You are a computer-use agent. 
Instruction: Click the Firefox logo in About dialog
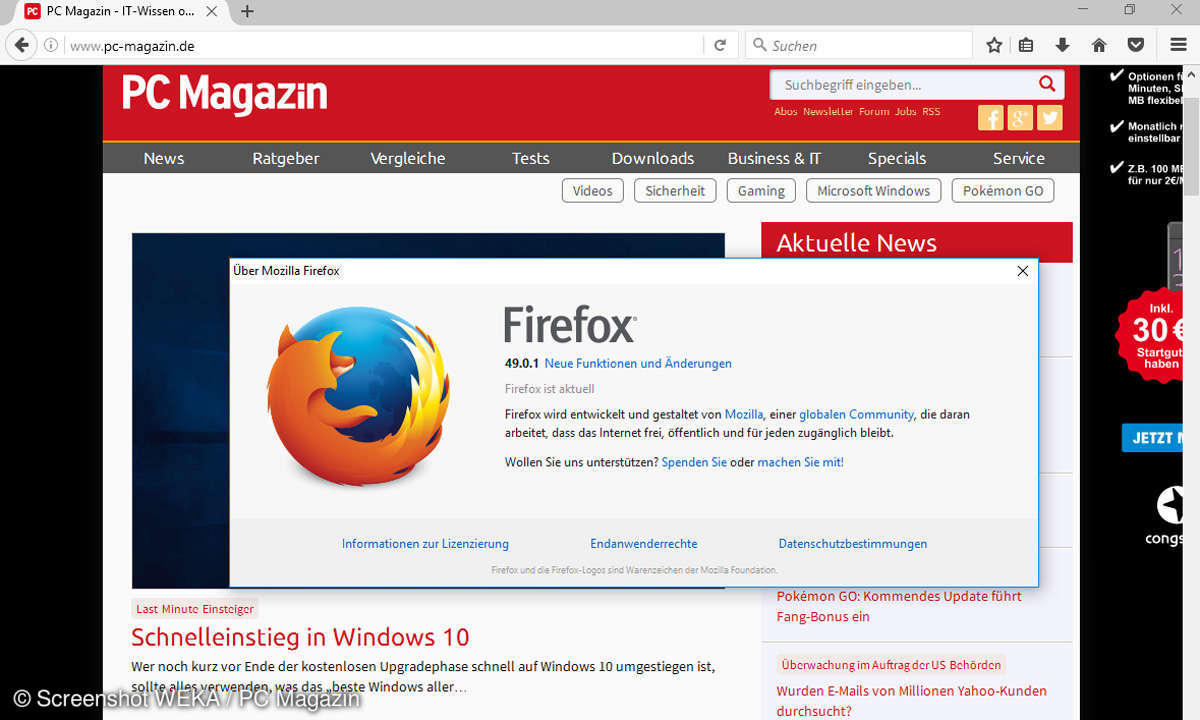click(x=357, y=397)
